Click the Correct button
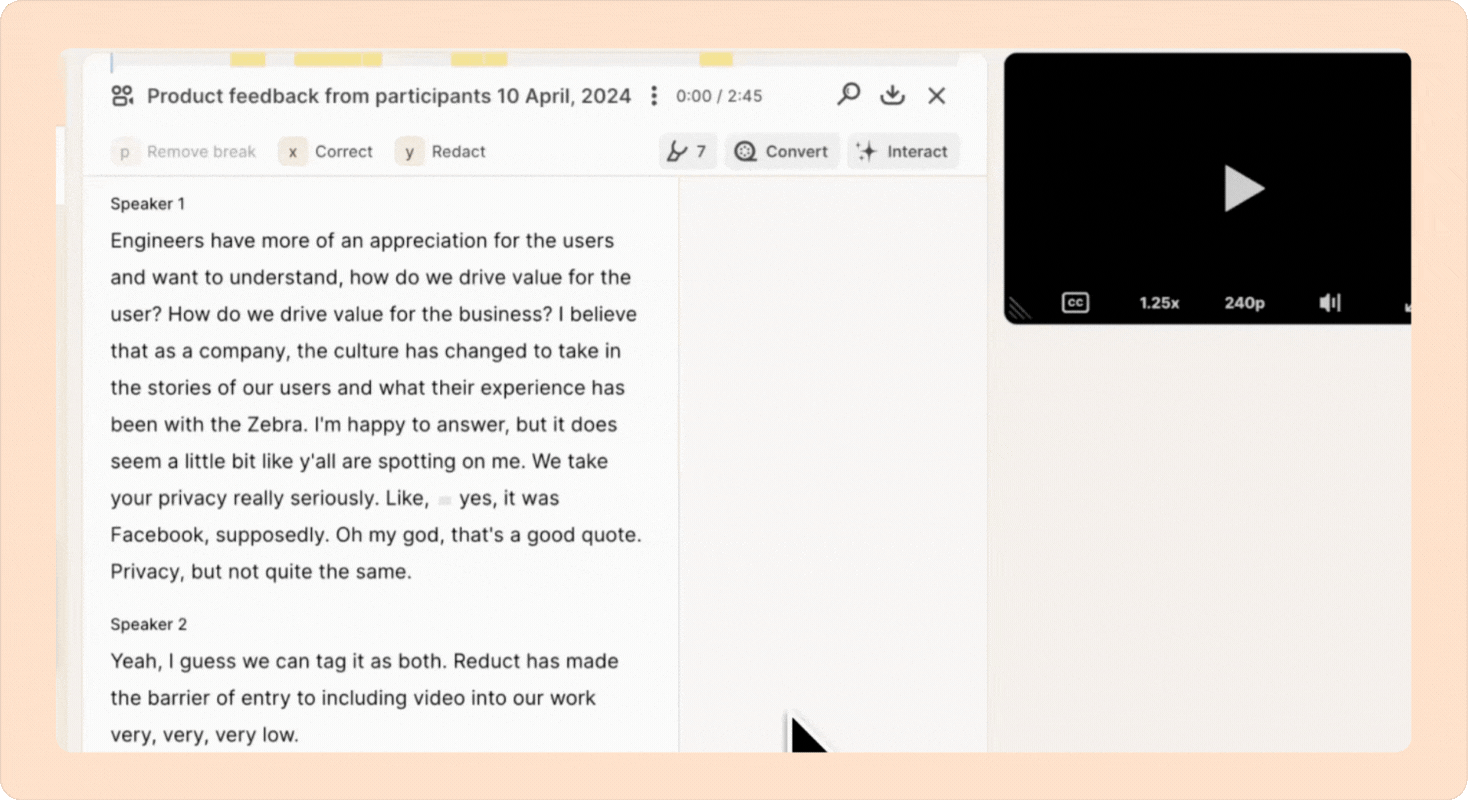This screenshot has width=1468, height=801. (326, 152)
